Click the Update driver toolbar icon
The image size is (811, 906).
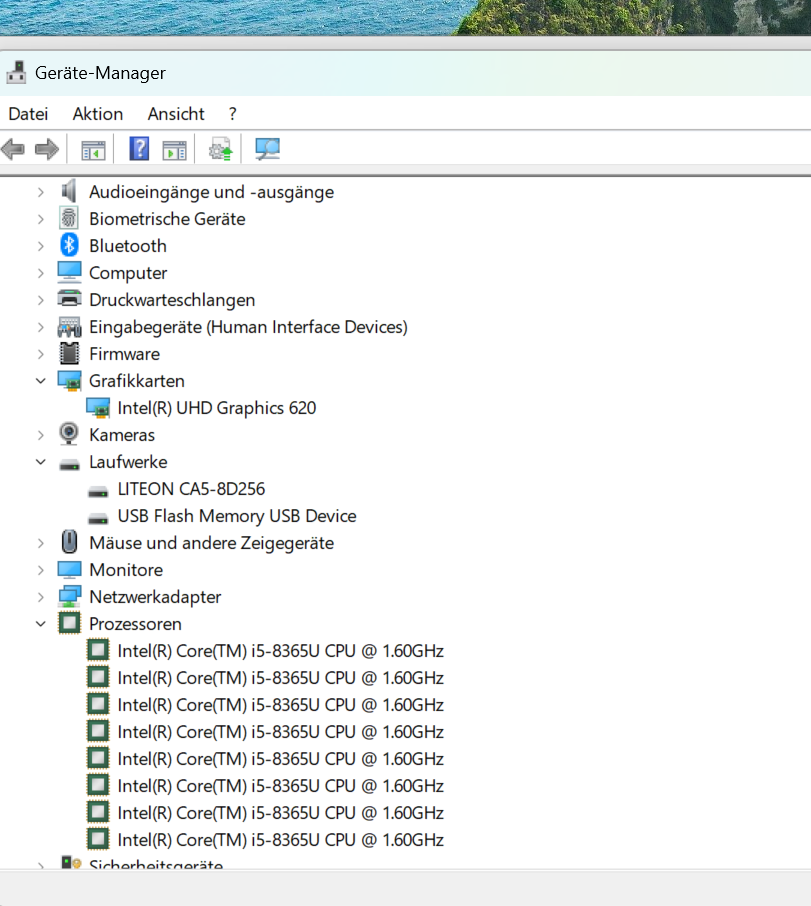tap(221, 149)
